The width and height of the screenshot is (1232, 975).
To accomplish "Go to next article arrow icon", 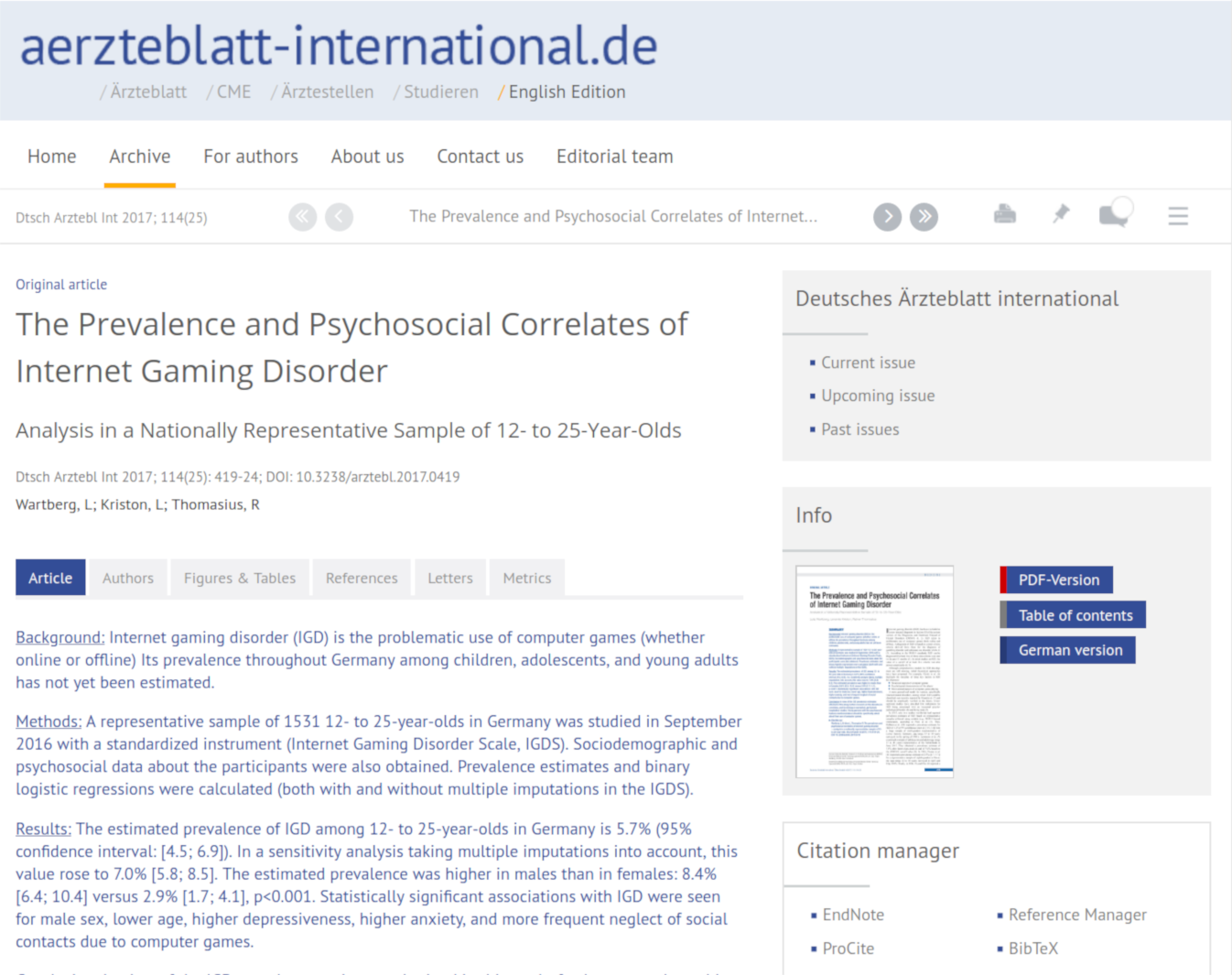I will pyautogui.click(x=887, y=217).
